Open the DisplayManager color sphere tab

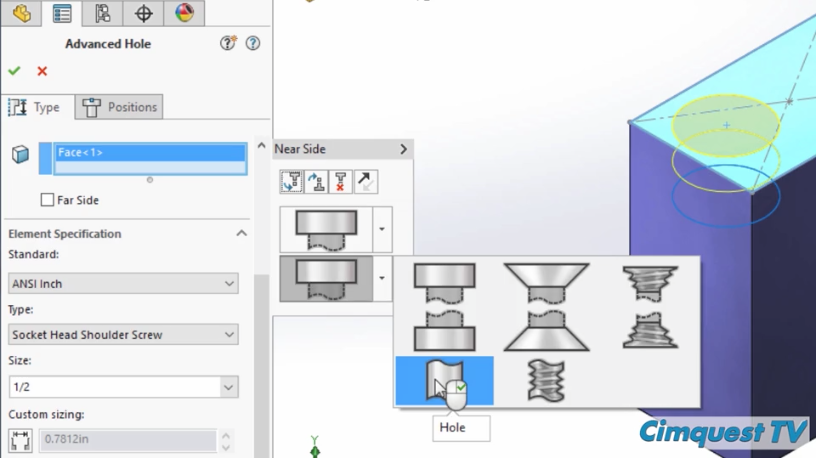pos(184,13)
